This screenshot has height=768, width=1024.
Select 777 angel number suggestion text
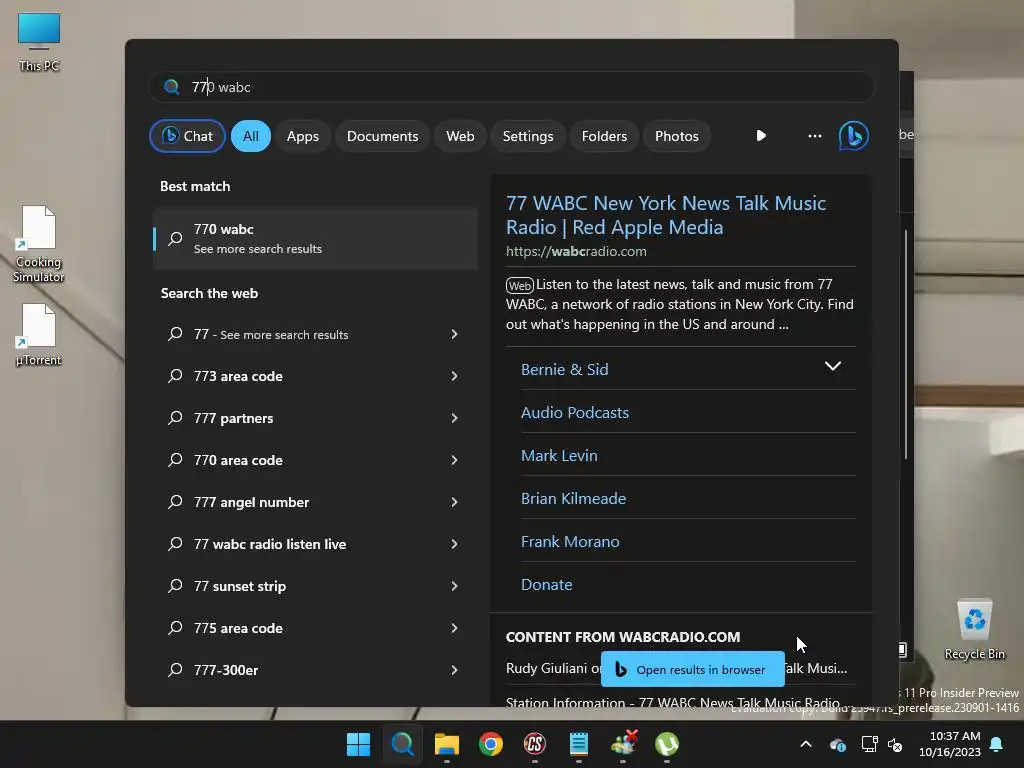(x=251, y=502)
